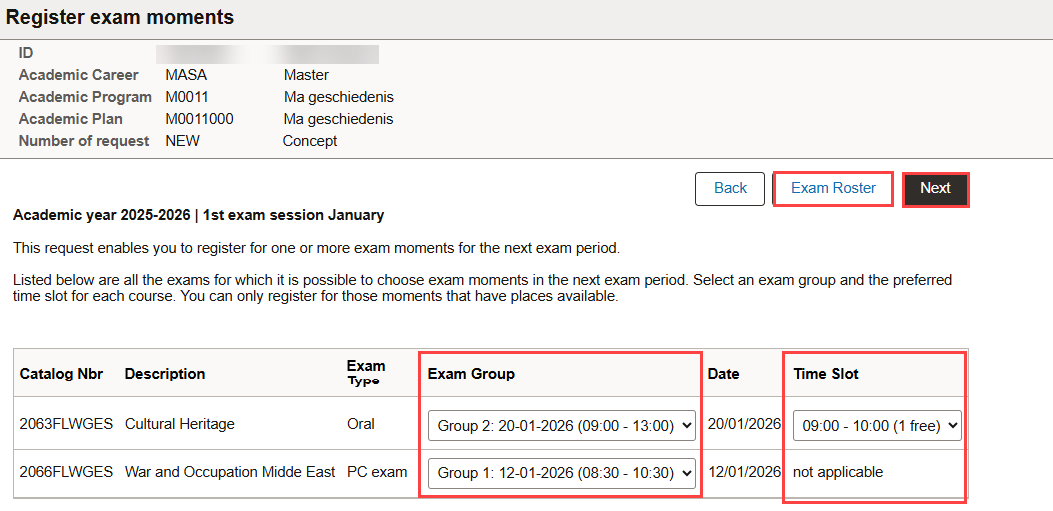Click the 'not applicable' time slot cell
The image size is (1053, 511).
click(838, 472)
